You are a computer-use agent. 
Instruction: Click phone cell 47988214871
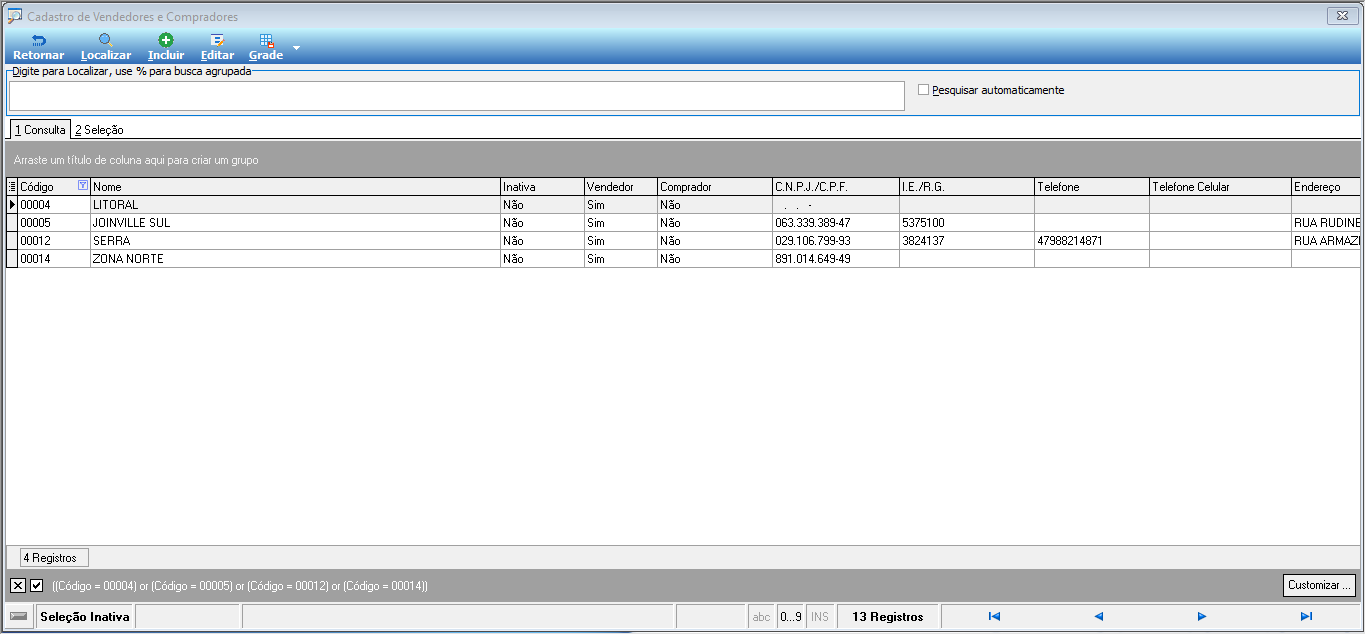(1092, 241)
